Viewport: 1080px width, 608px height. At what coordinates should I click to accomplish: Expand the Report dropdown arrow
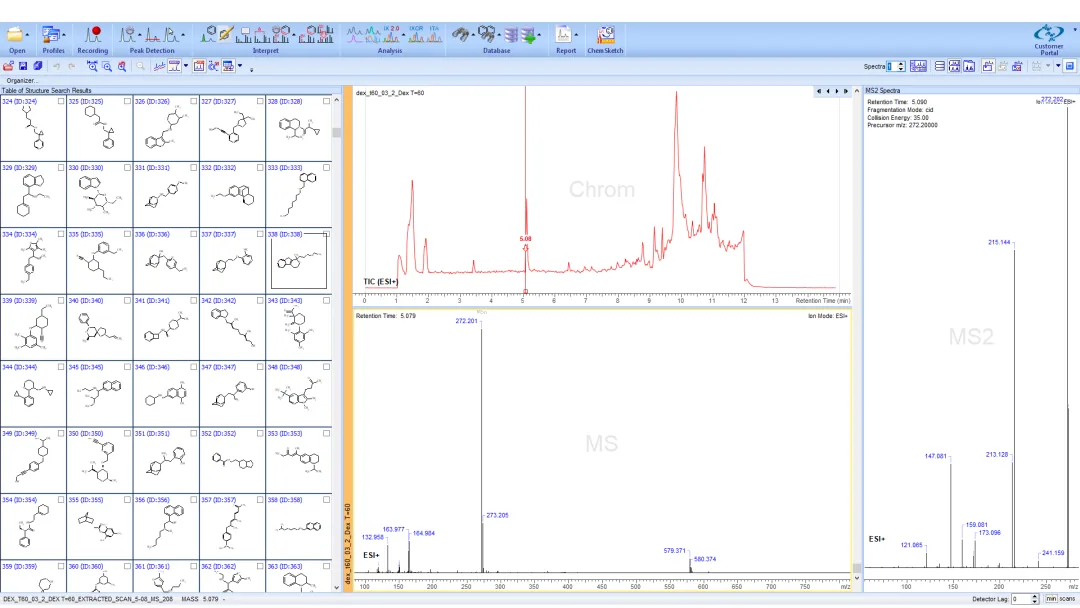[577, 34]
